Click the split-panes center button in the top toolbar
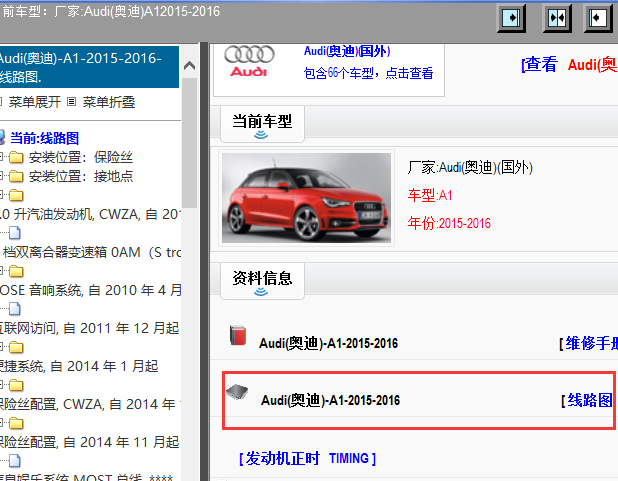Image resolution: width=618 pixels, height=481 pixels. (x=557, y=18)
